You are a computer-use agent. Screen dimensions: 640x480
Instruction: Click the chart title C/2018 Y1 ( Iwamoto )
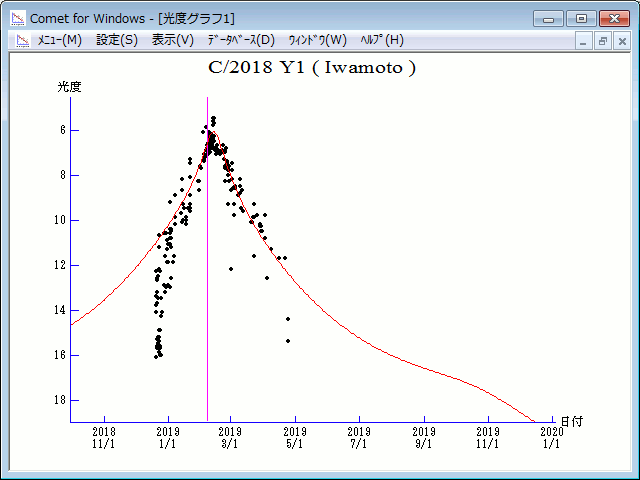point(311,68)
